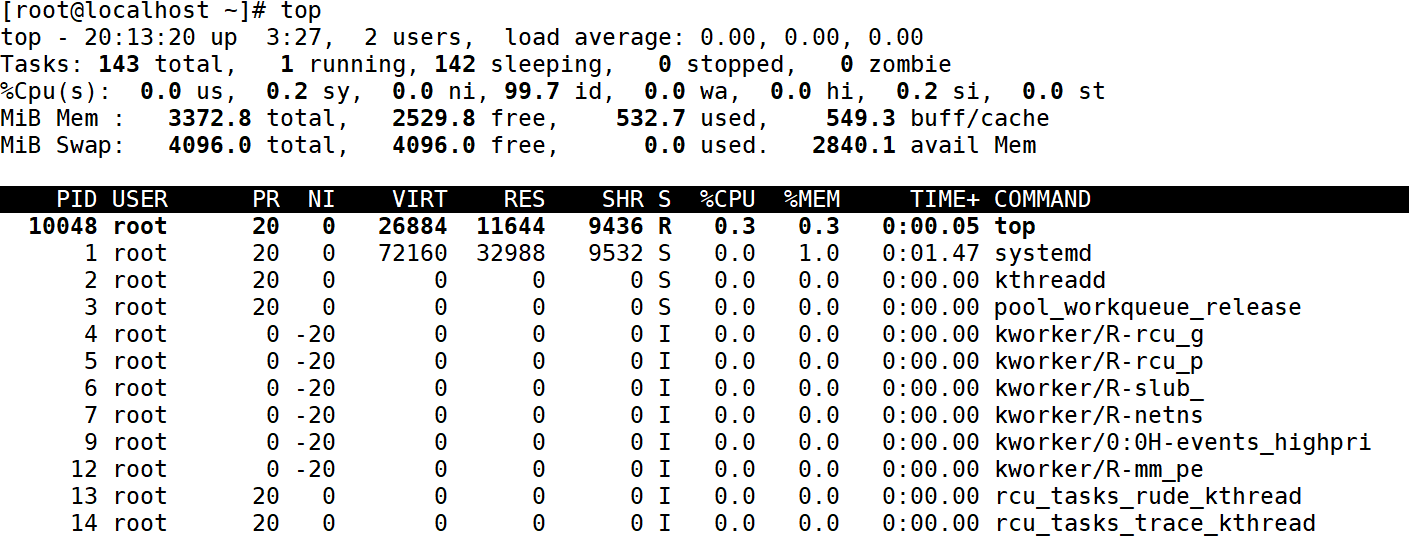Click the %CPU column header
Screen dimensions: 1409x544
pyautogui.click(x=728, y=199)
